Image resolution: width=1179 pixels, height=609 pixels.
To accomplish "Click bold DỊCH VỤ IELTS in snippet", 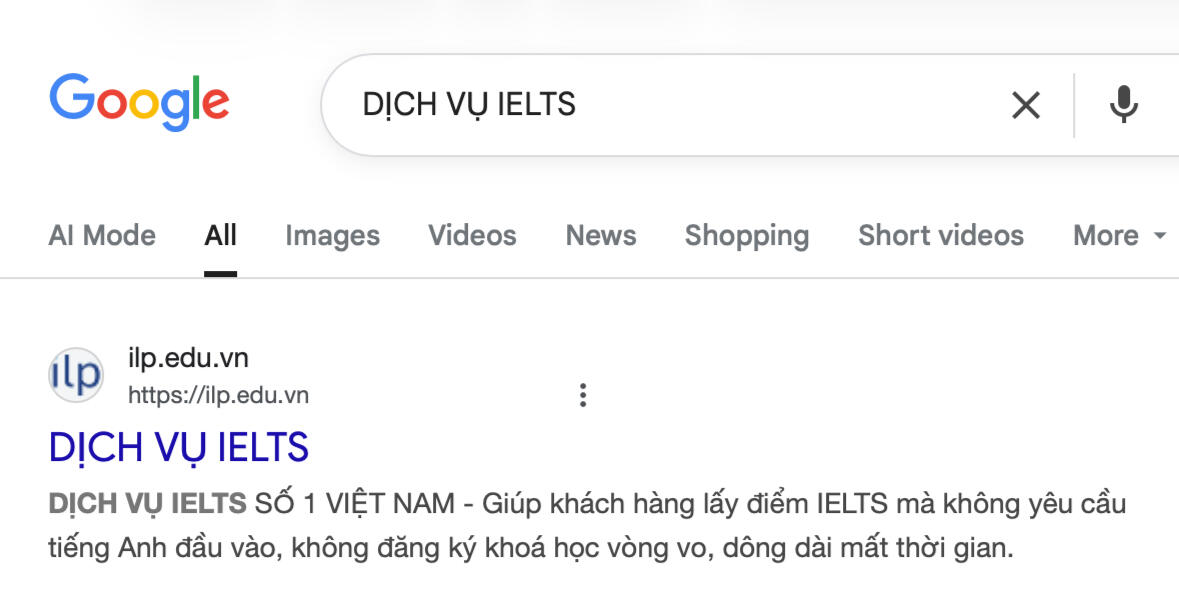I will click(x=147, y=504).
